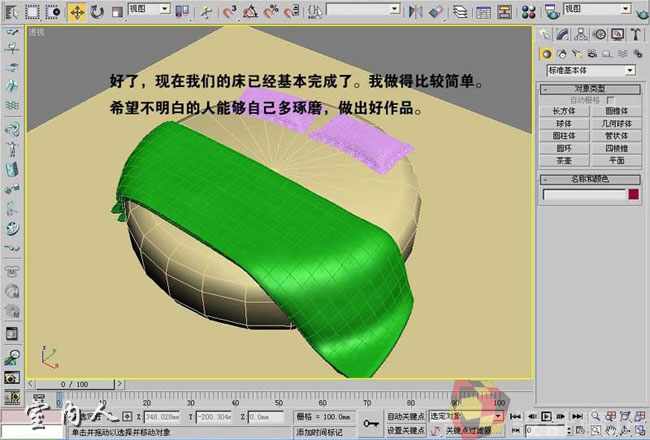The image size is (650, 440).
Task: Select the Cameras category icon
Action: (x=592, y=53)
